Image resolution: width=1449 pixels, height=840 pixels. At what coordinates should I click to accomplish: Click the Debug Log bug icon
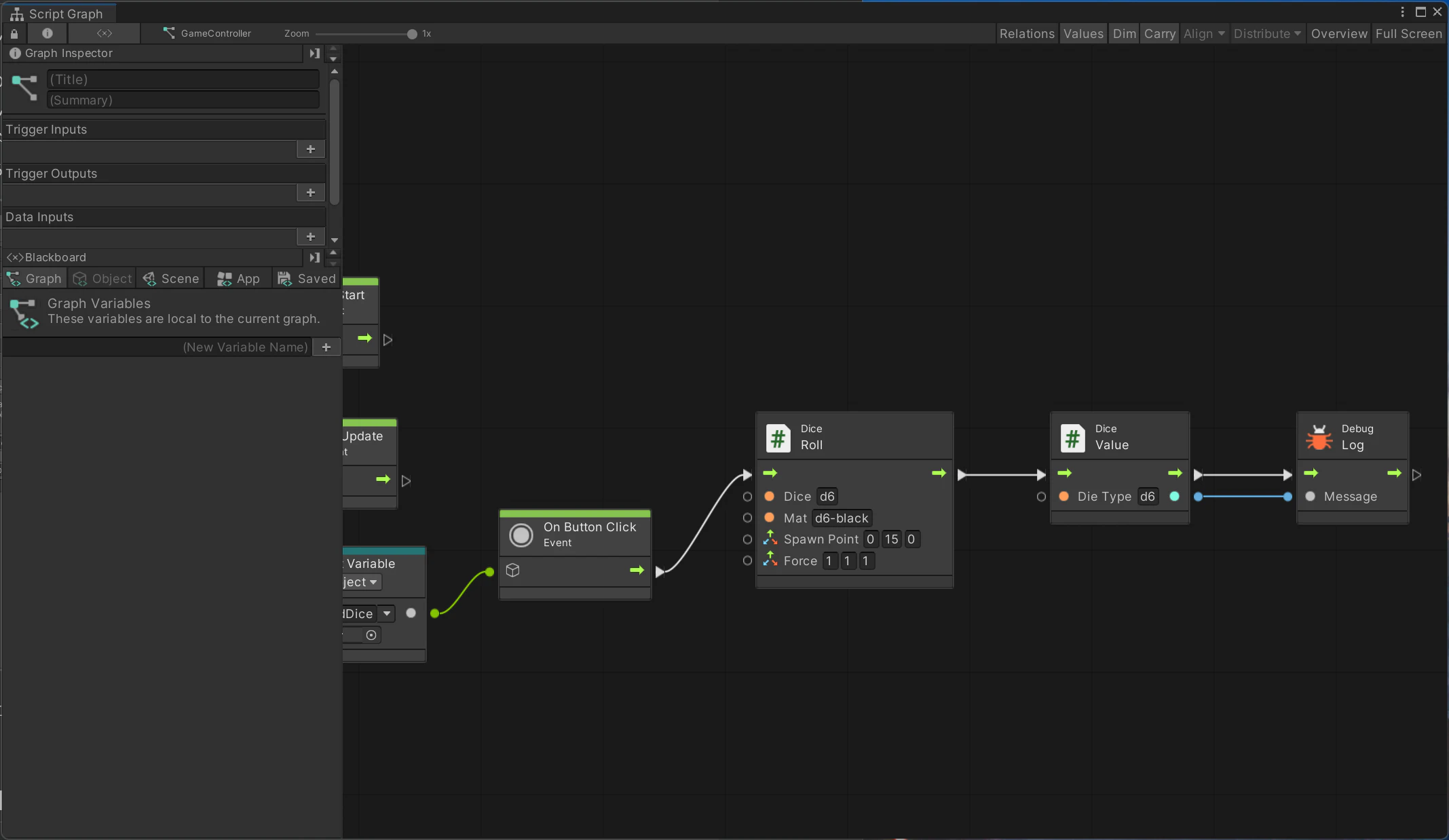[1319, 438]
